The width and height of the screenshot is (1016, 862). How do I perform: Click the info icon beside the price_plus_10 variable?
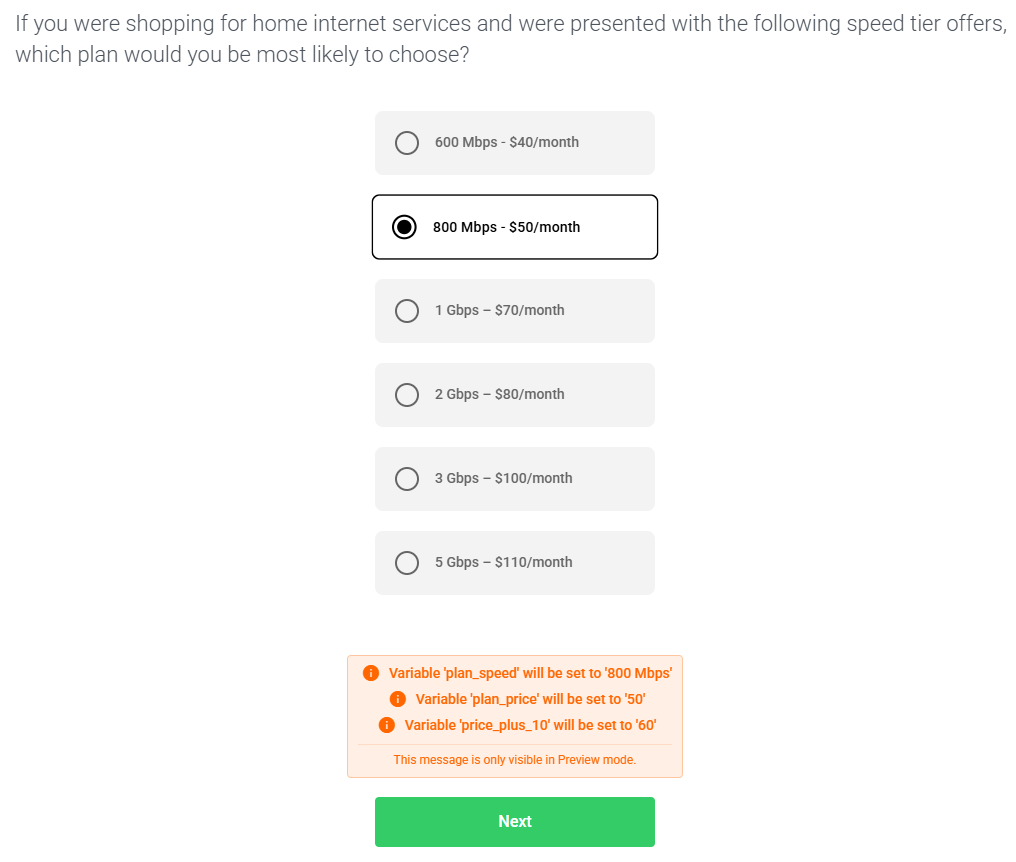(x=387, y=725)
